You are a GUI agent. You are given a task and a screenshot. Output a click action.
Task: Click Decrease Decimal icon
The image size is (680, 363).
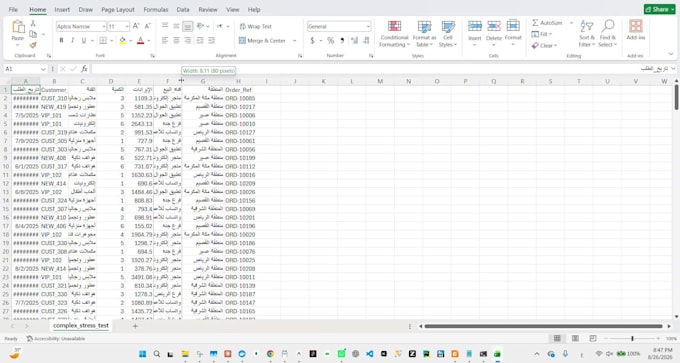[x=366, y=40]
